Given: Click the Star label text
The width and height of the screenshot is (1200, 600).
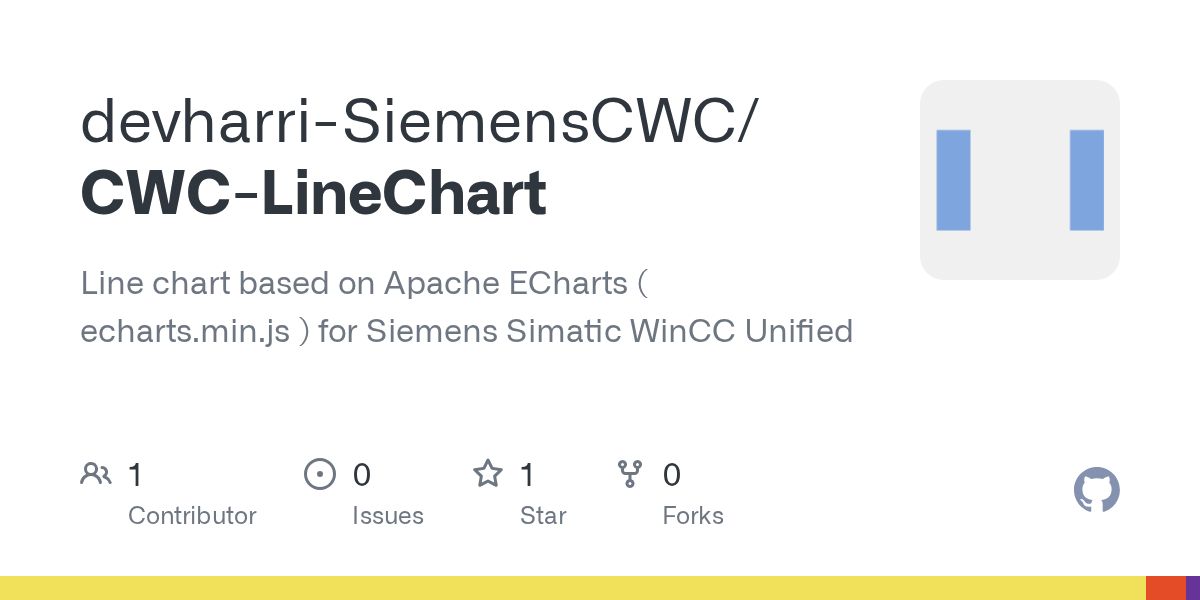Looking at the screenshot, I should coord(543,516).
